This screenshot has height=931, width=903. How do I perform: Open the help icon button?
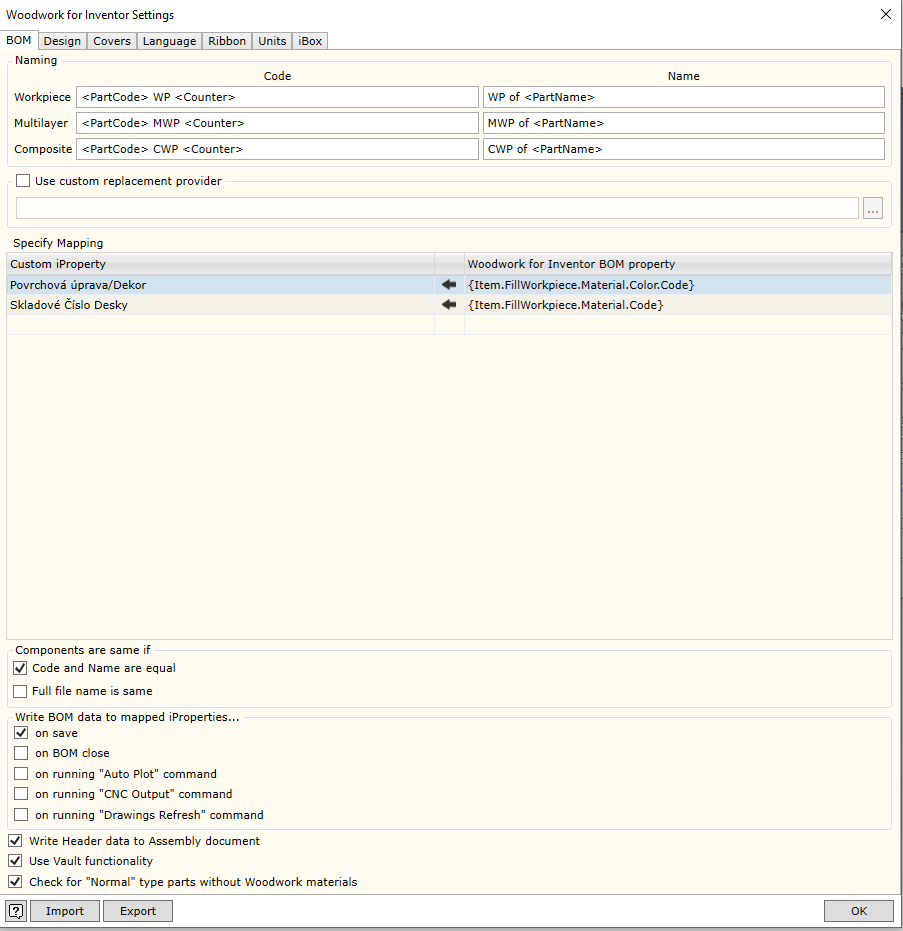pos(16,911)
